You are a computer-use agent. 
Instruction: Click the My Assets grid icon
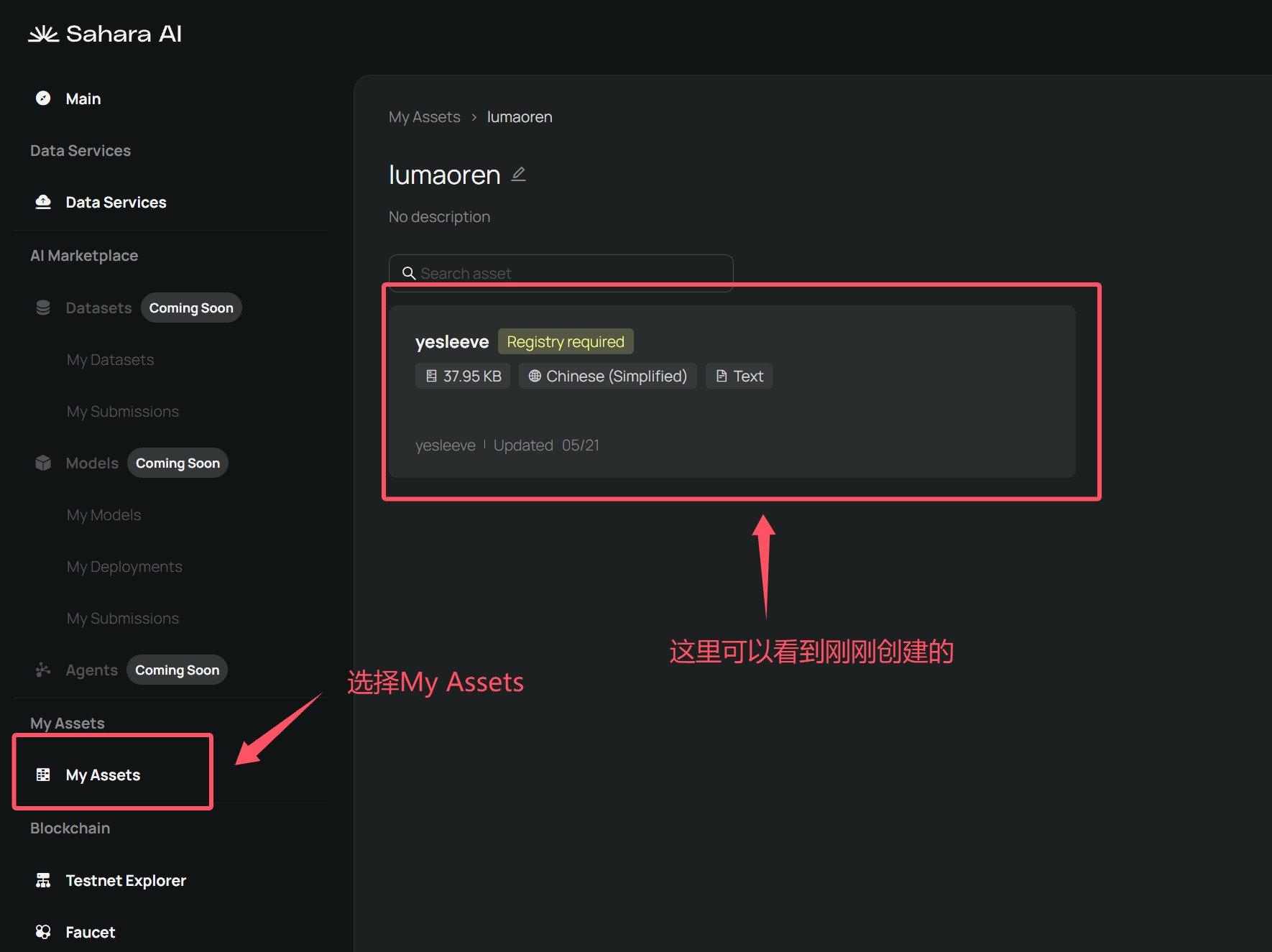coord(43,775)
